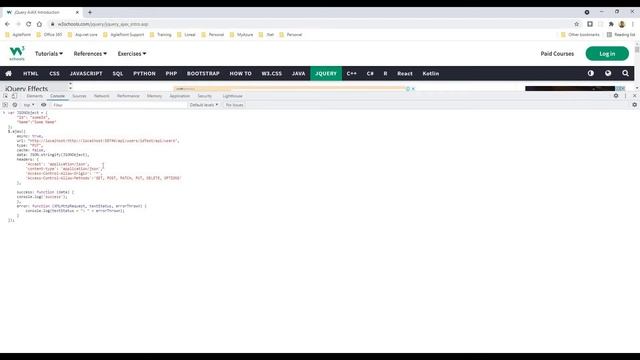Image resolution: width=640 pixels, height=360 pixels.
Task: Close the DevTools panel
Action: [x=634, y=96]
